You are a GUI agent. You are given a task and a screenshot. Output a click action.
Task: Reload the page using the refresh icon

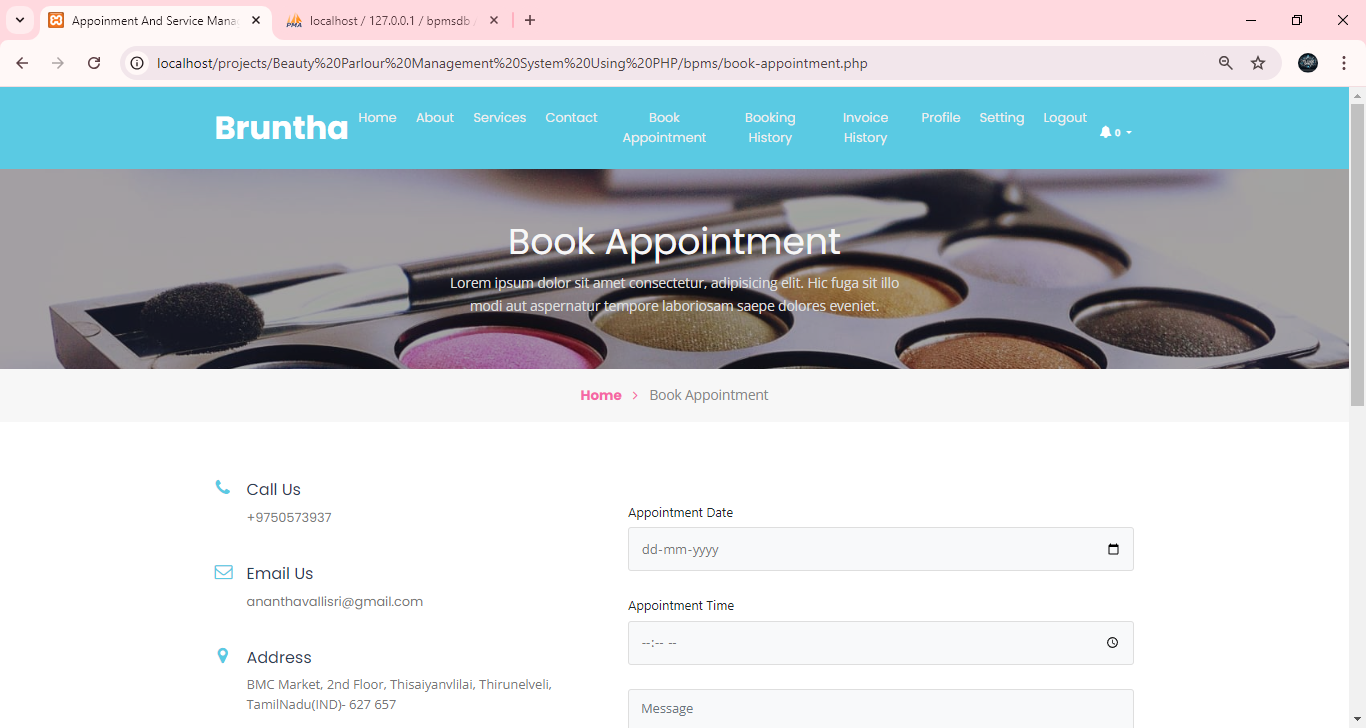coord(94,62)
